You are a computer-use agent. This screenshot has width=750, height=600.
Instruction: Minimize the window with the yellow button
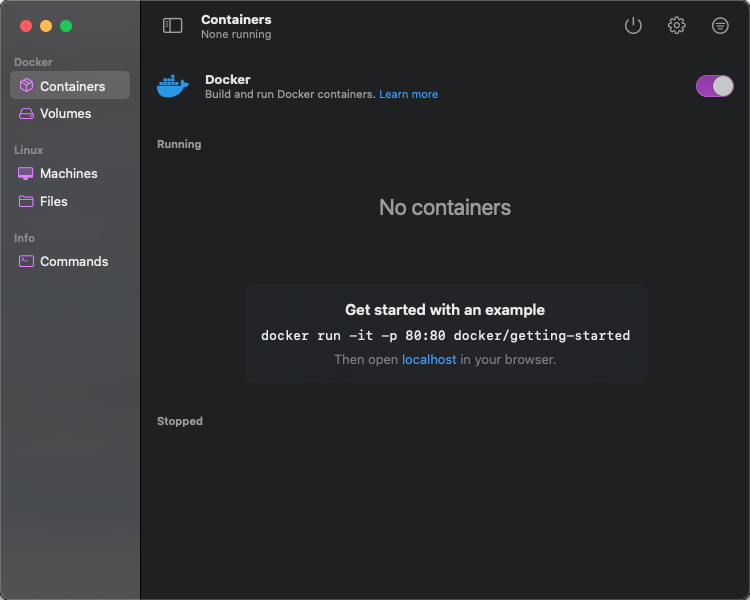(x=46, y=26)
